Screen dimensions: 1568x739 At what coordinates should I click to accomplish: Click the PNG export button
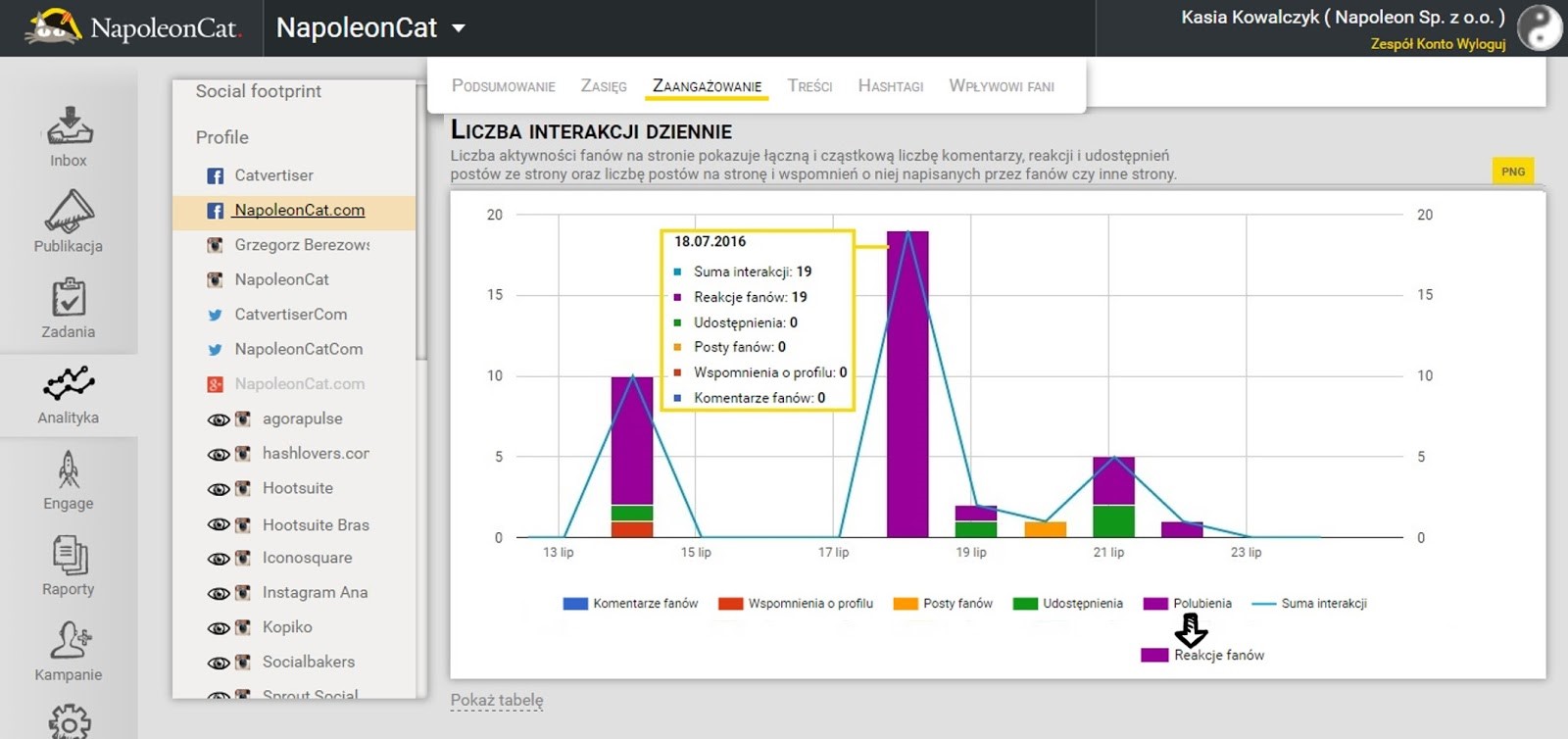1512,172
